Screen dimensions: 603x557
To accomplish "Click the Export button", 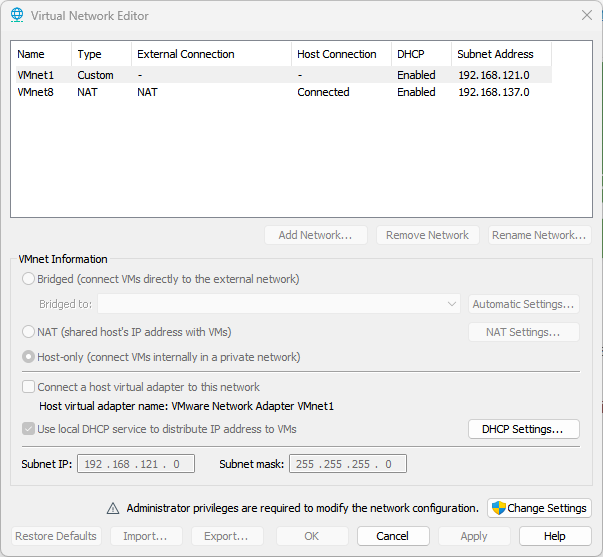I will tap(227, 536).
